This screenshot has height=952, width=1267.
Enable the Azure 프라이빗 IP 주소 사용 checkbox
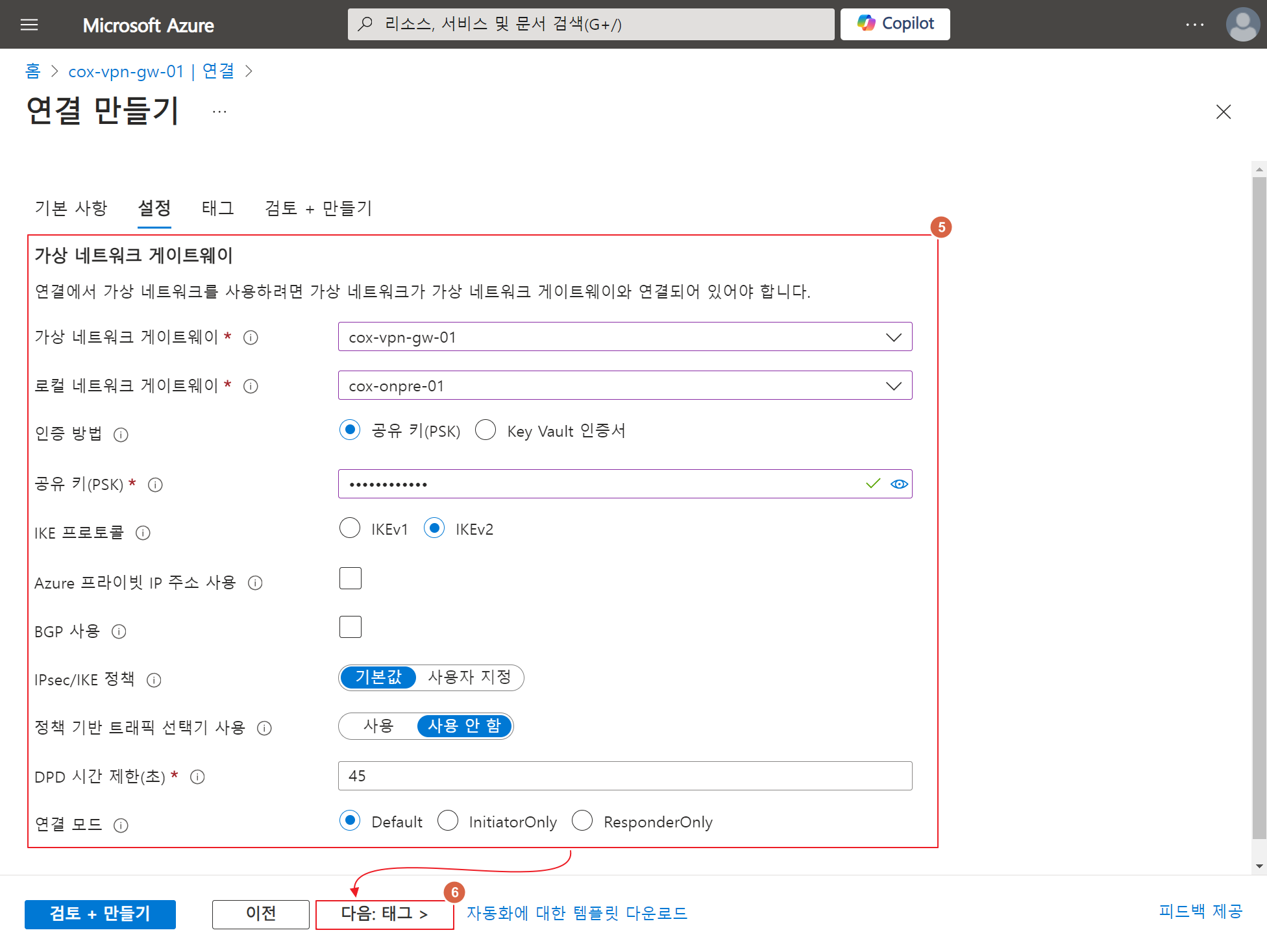pyautogui.click(x=351, y=578)
